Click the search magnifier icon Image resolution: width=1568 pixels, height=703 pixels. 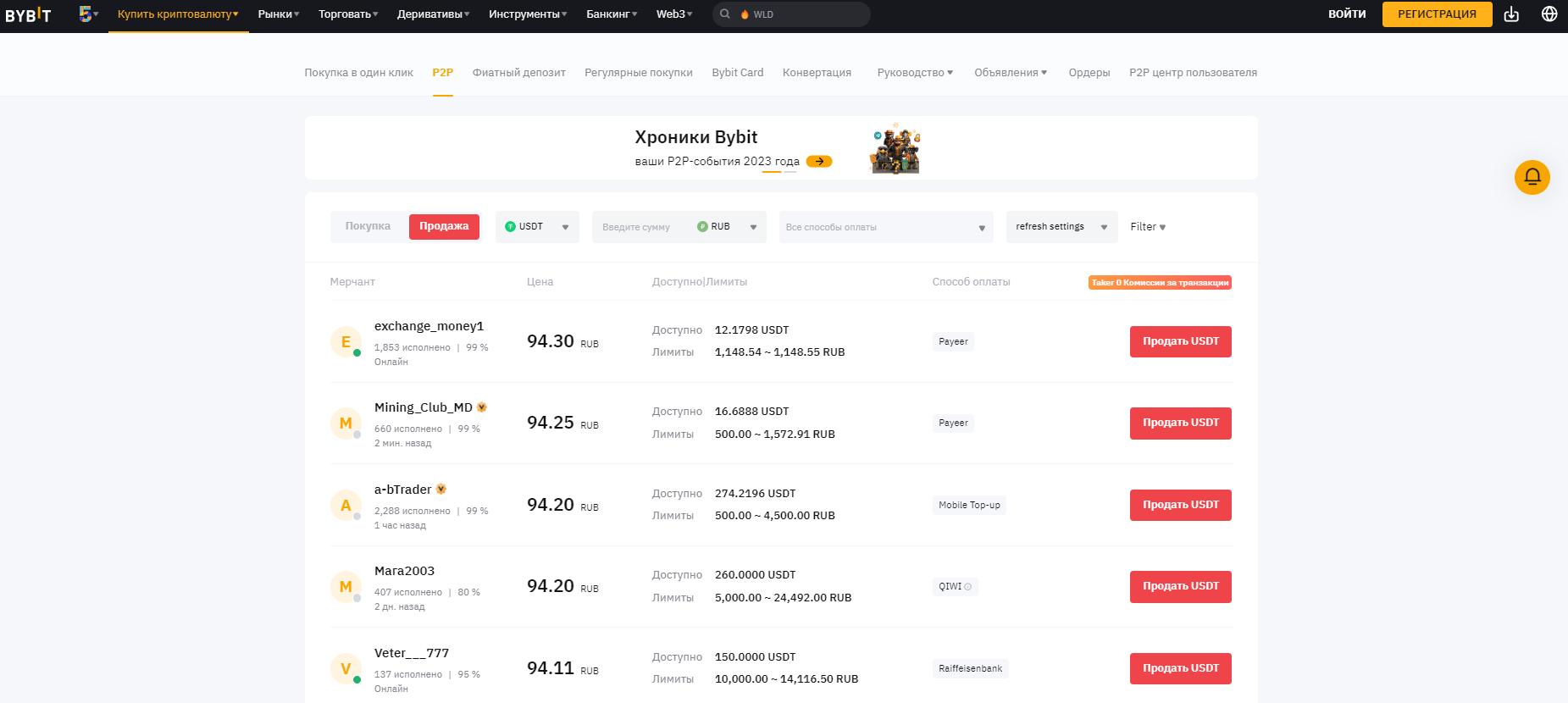tap(725, 14)
